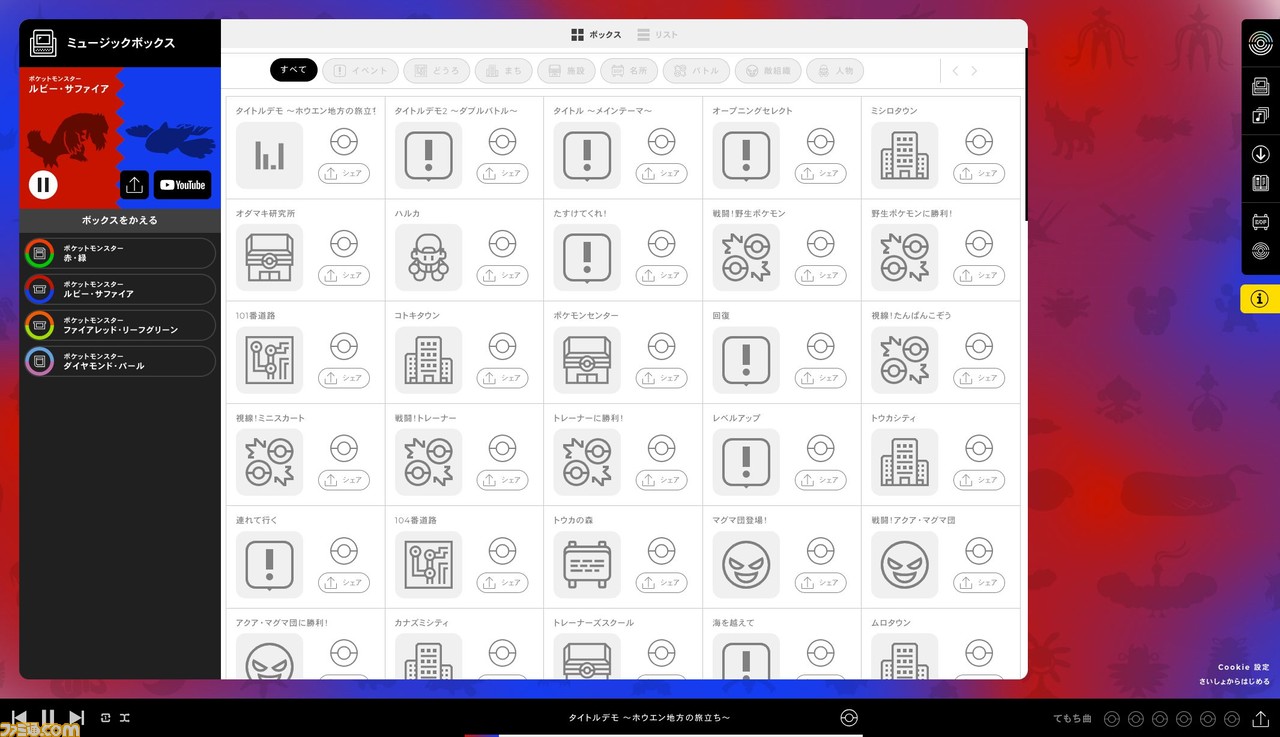1280x737 pixels.
Task: Go to the previous filter page arrow
Action: [955, 71]
